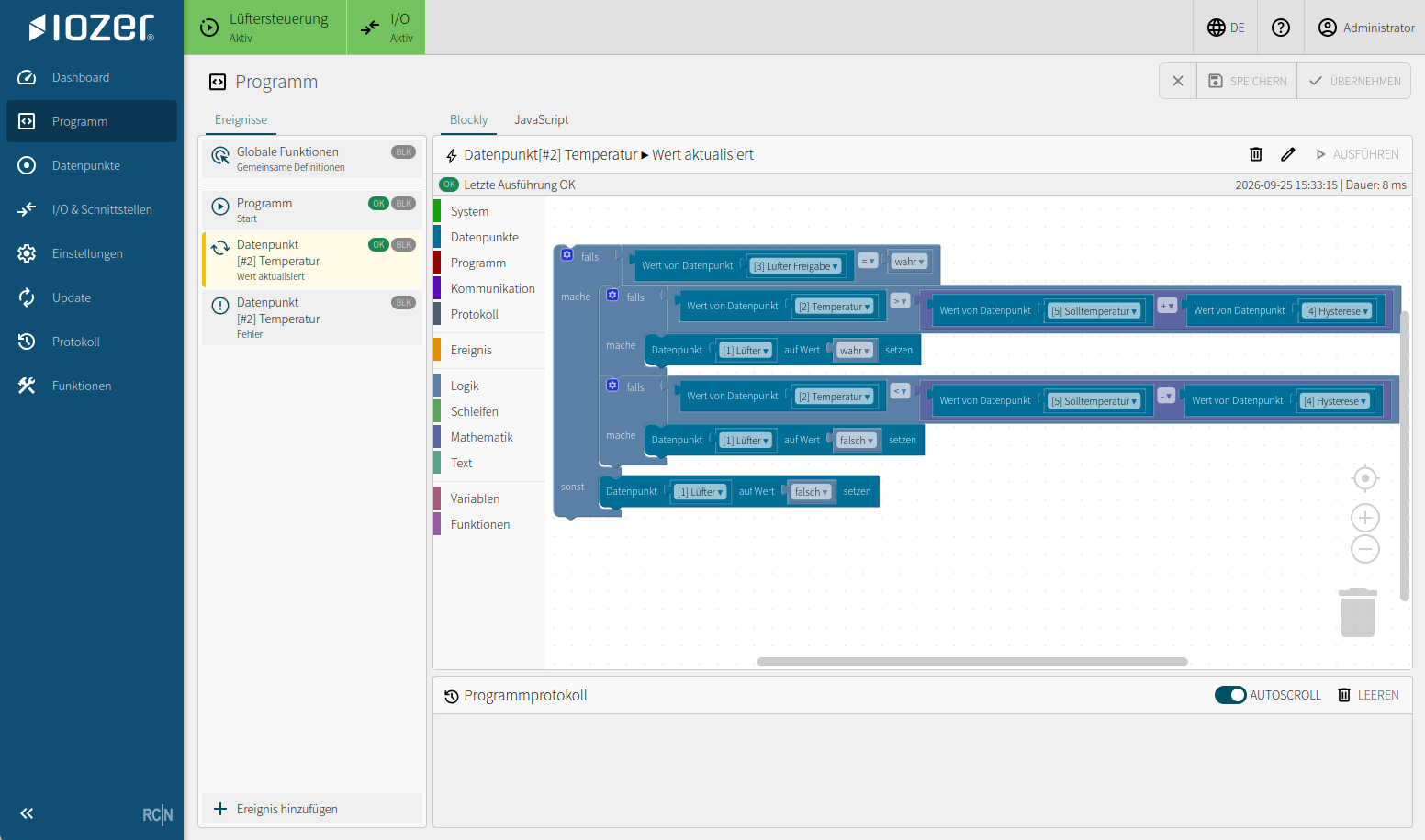Screen dimensions: 1425x840
Task: Open the Update sidebar entry
Action: tap(92, 297)
